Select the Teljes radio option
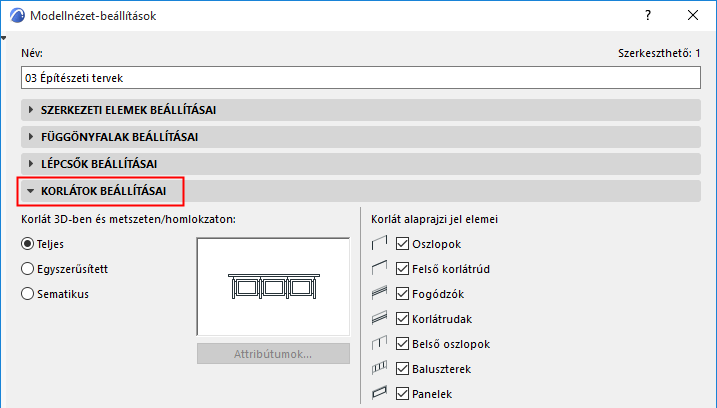This screenshot has width=717, height=408. pyautogui.click(x=27, y=244)
